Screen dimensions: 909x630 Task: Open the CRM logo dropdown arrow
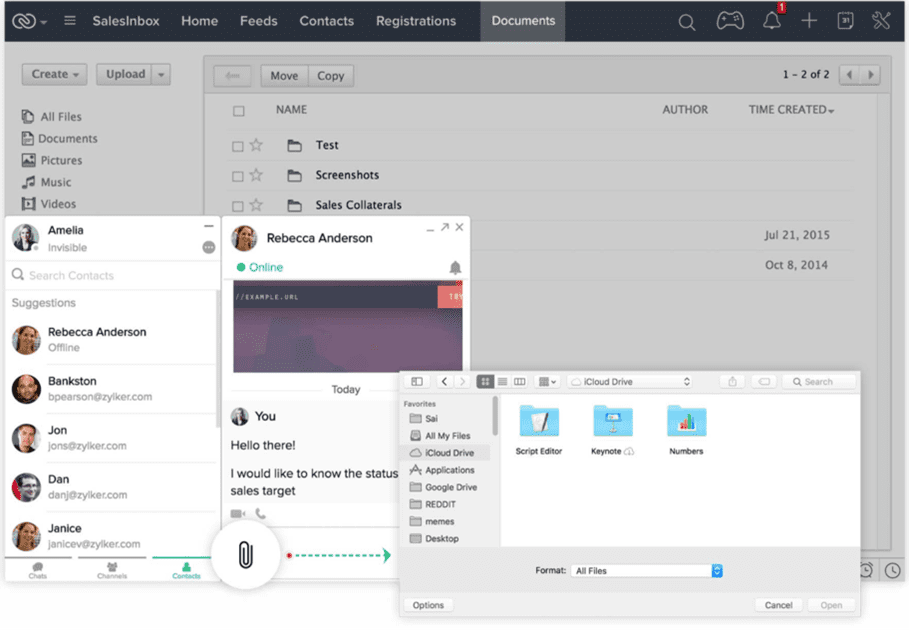(44, 23)
